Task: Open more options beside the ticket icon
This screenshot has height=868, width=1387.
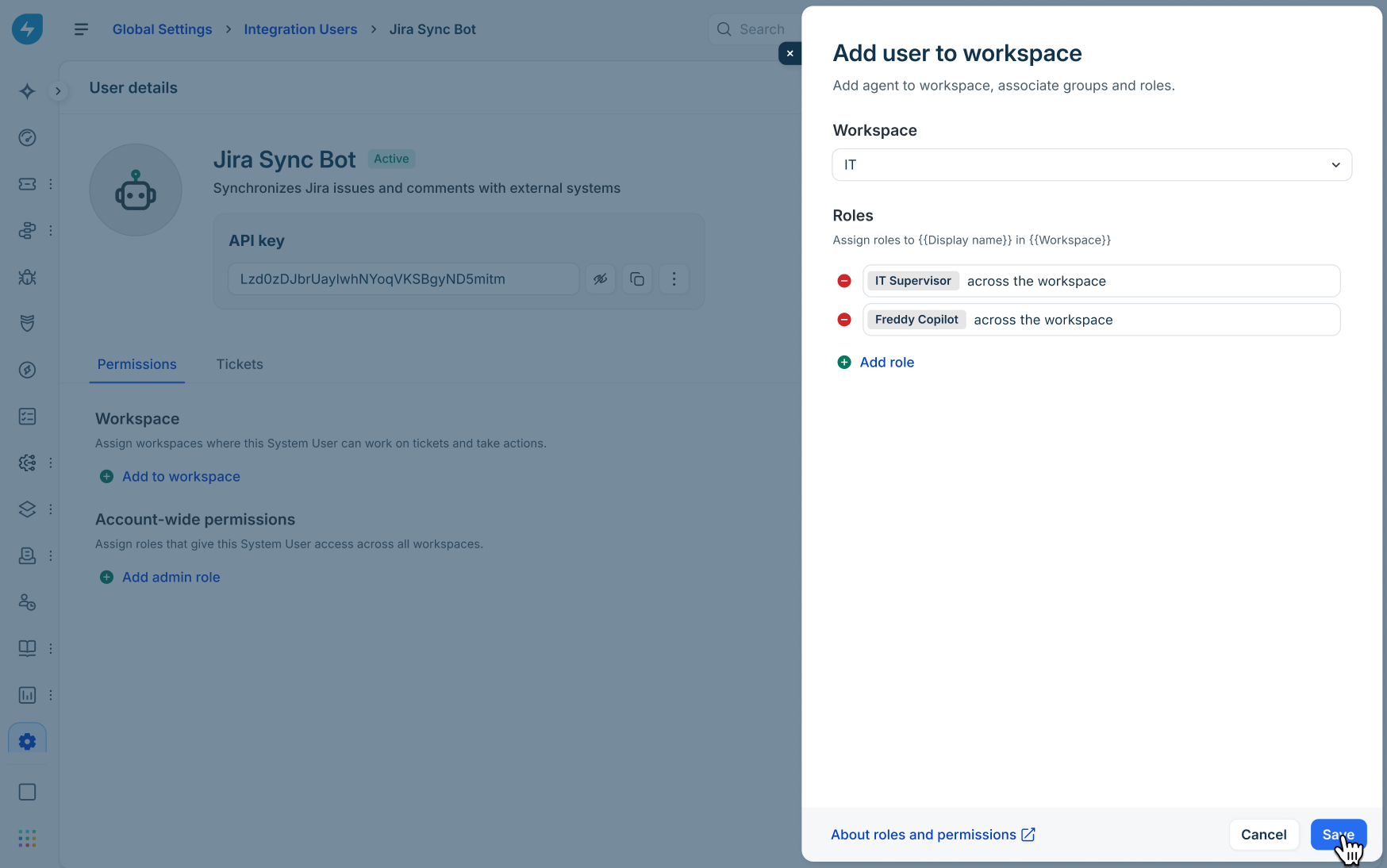Action: (x=51, y=184)
